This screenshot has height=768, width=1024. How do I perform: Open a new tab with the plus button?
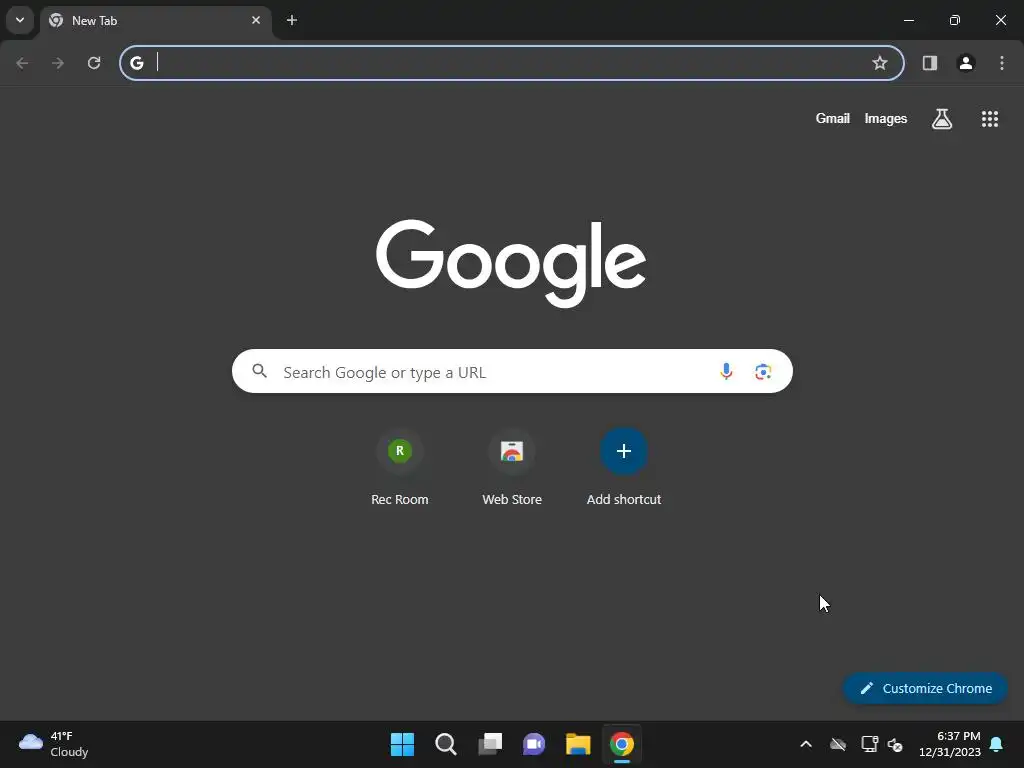(x=292, y=20)
